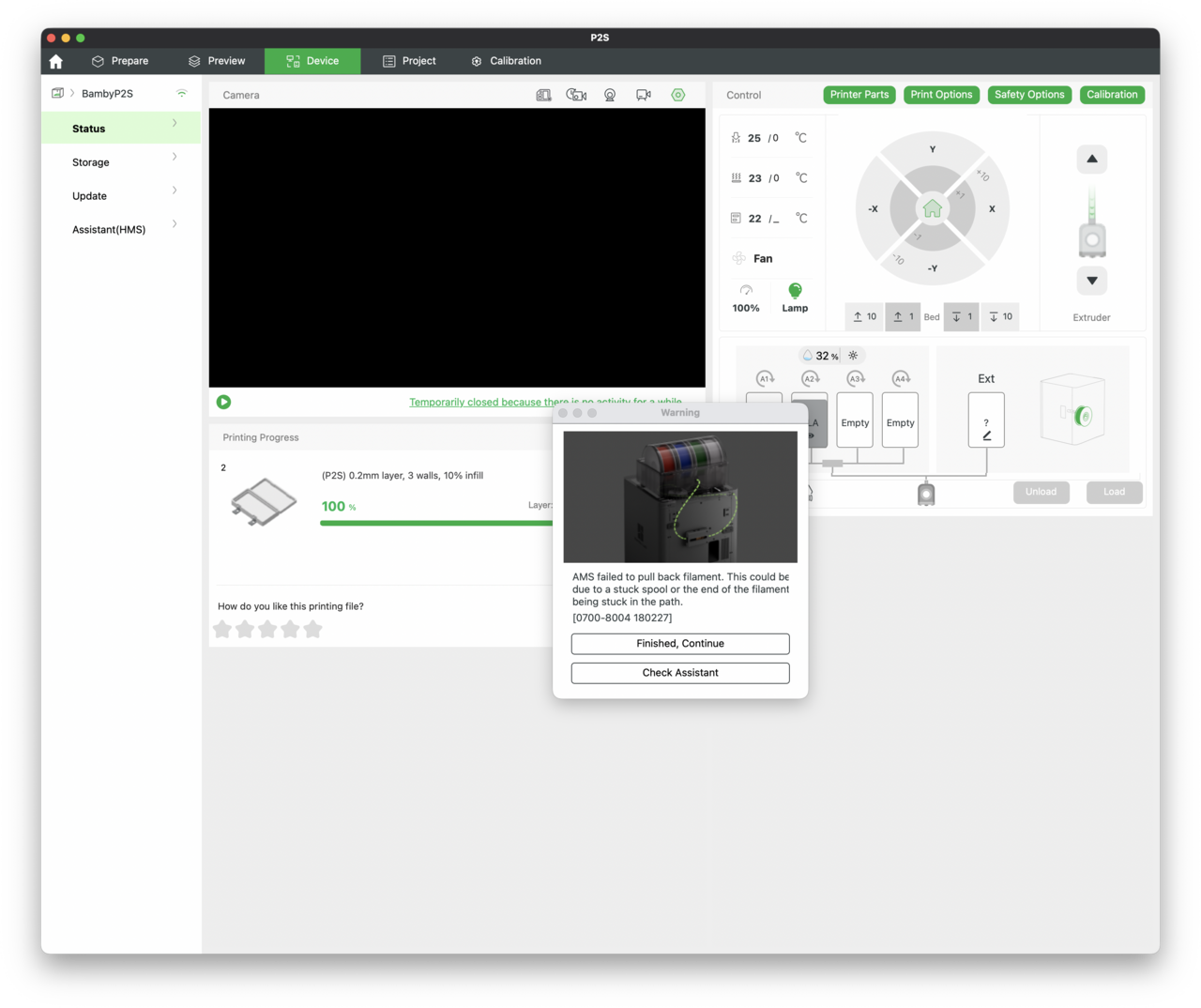Image resolution: width=1201 pixels, height=1008 pixels.
Task: Click the home icon in the top bar
Action: click(x=56, y=61)
